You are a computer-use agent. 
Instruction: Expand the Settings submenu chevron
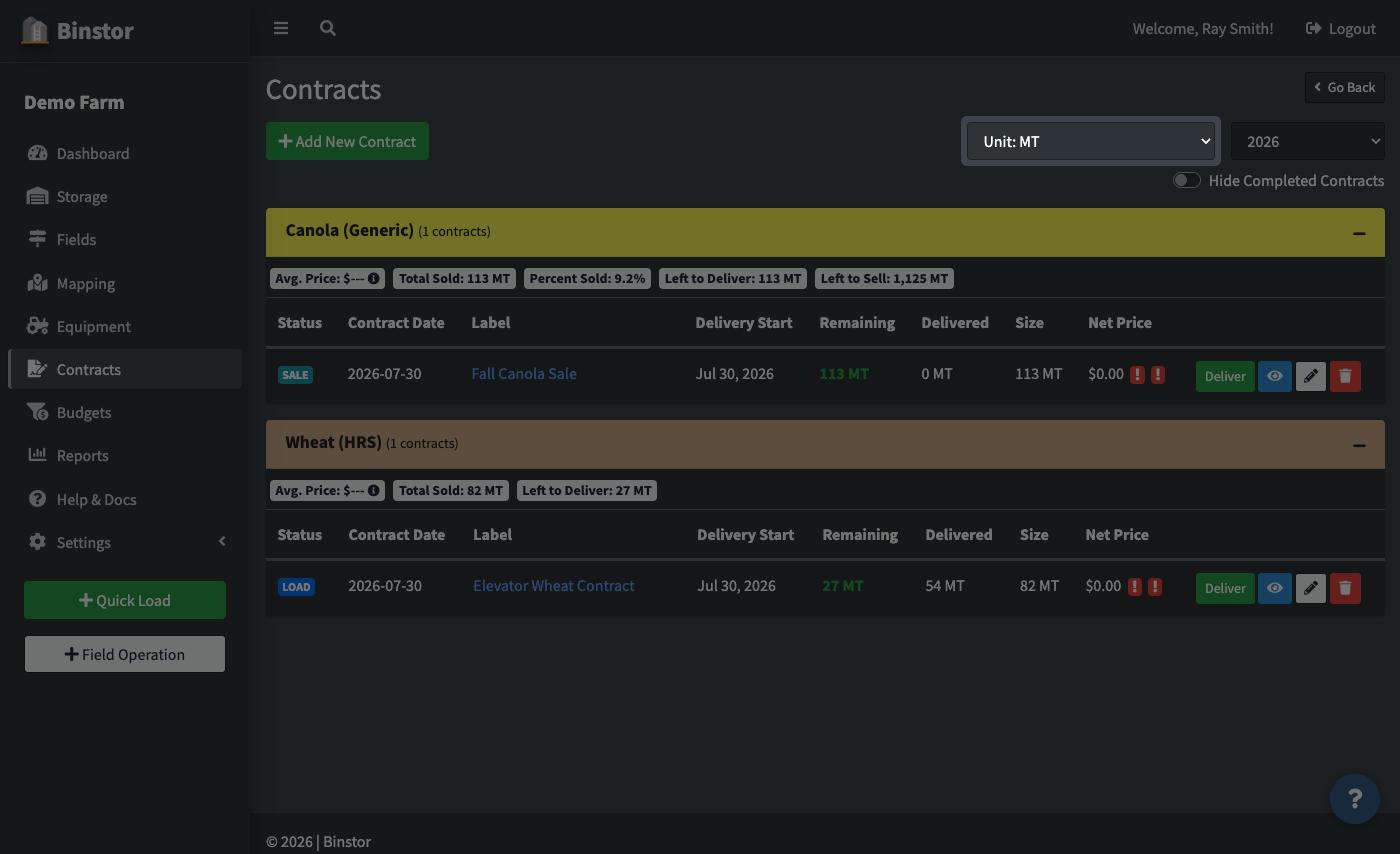point(222,541)
